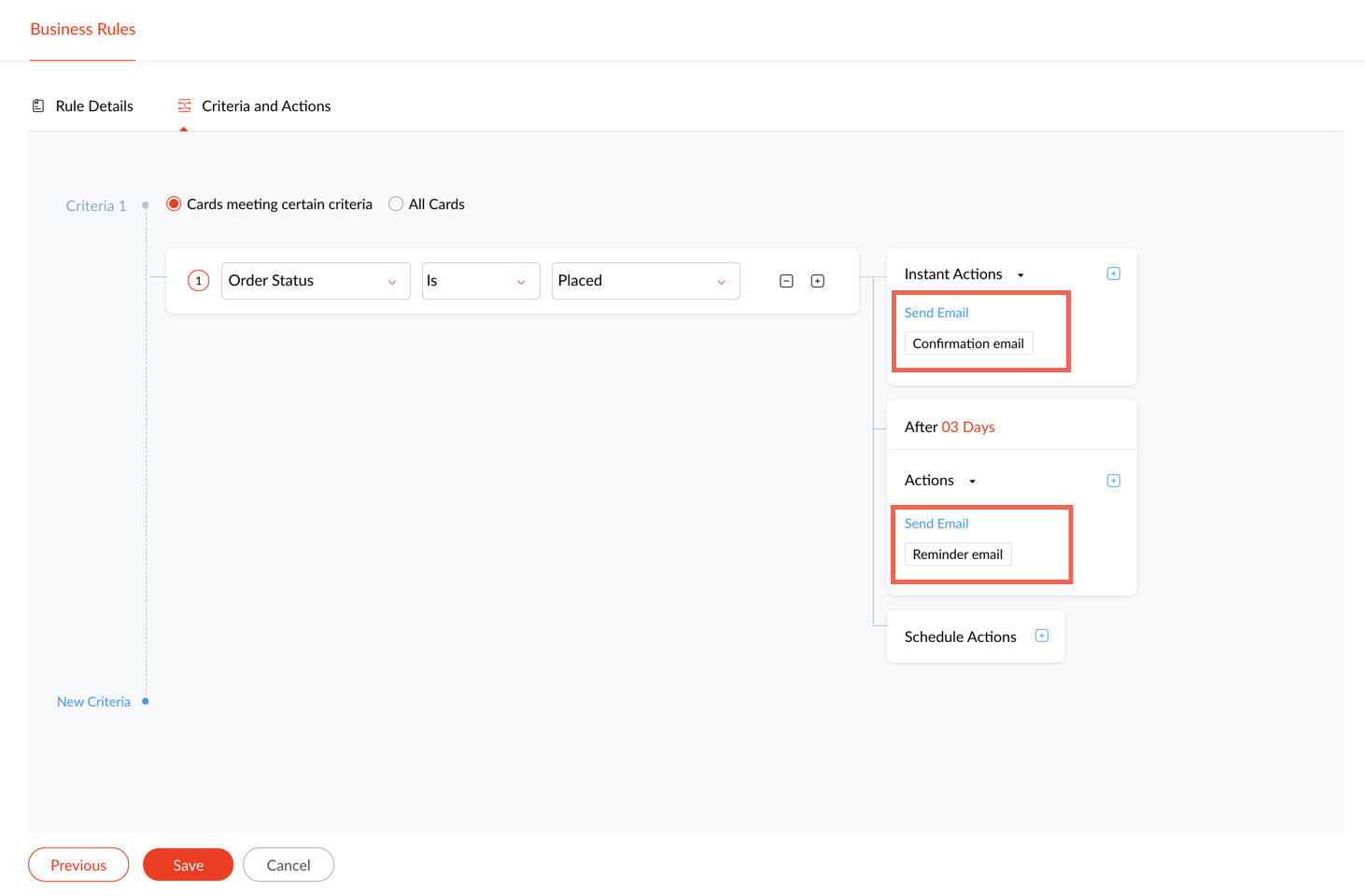The width and height of the screenshot is (1365, 896).
Task: Click the add condition plus icon
Action: coord(818,281)
